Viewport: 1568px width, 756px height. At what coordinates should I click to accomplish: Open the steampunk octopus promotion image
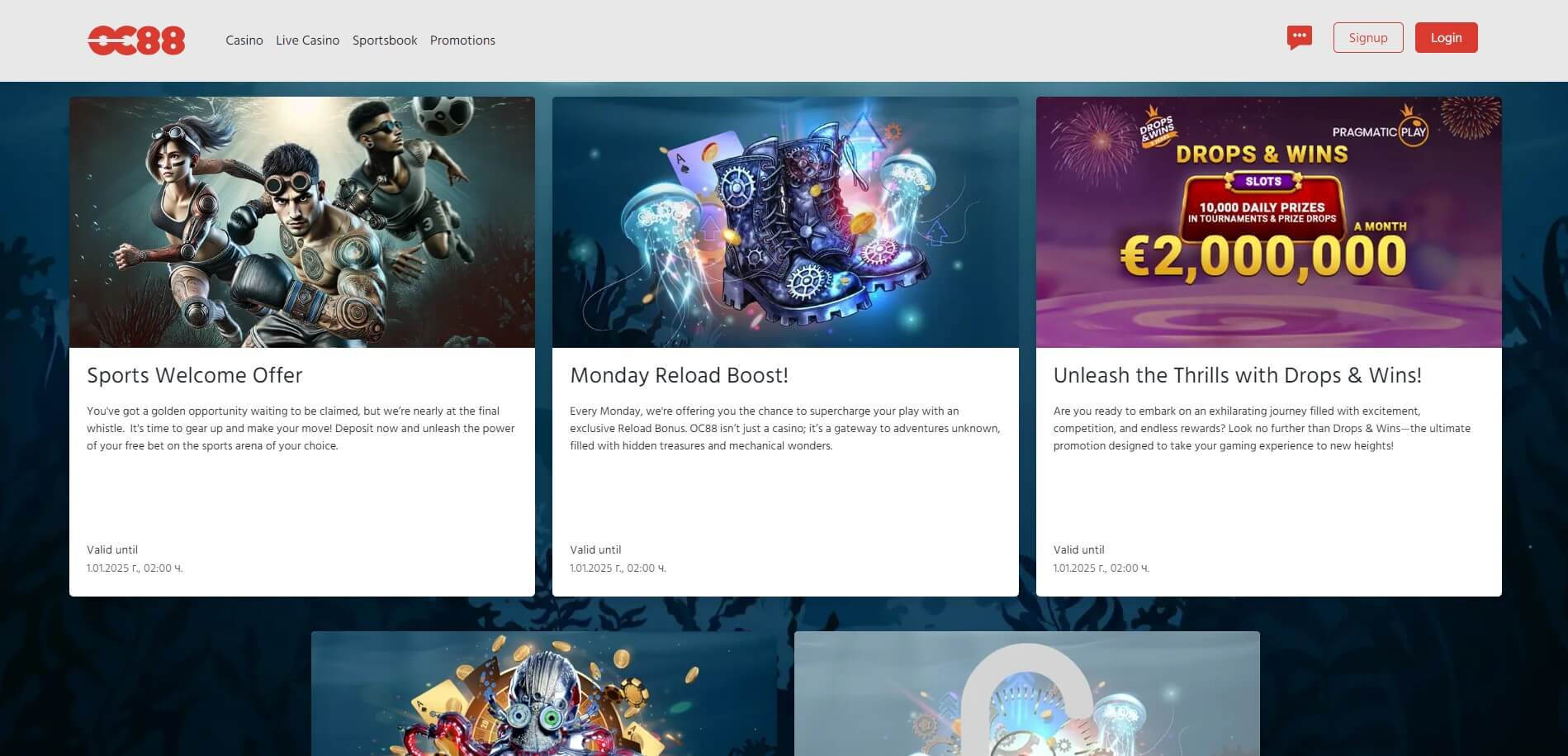coord(544,694)
